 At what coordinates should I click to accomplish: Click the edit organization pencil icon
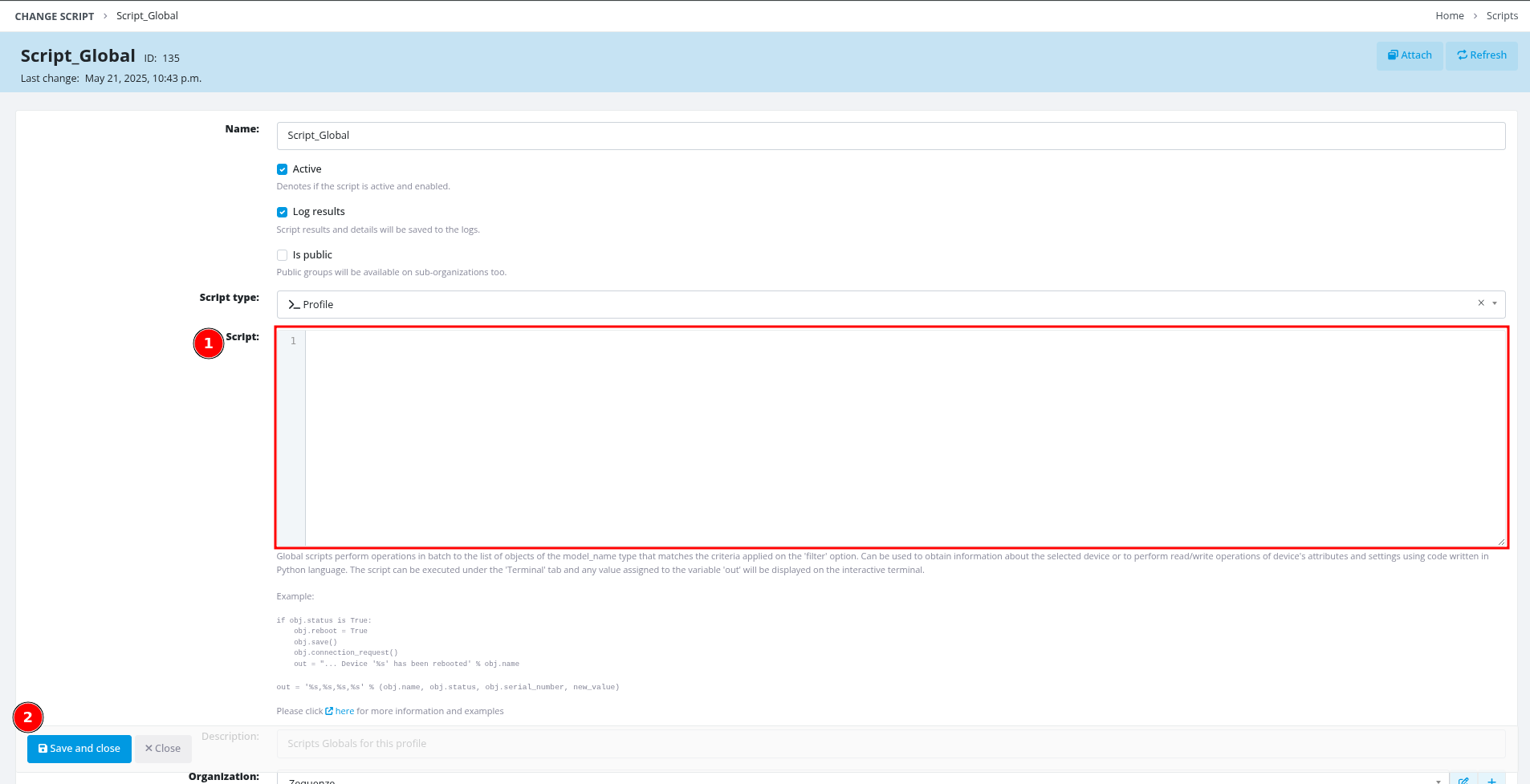tap(1463, 779)
